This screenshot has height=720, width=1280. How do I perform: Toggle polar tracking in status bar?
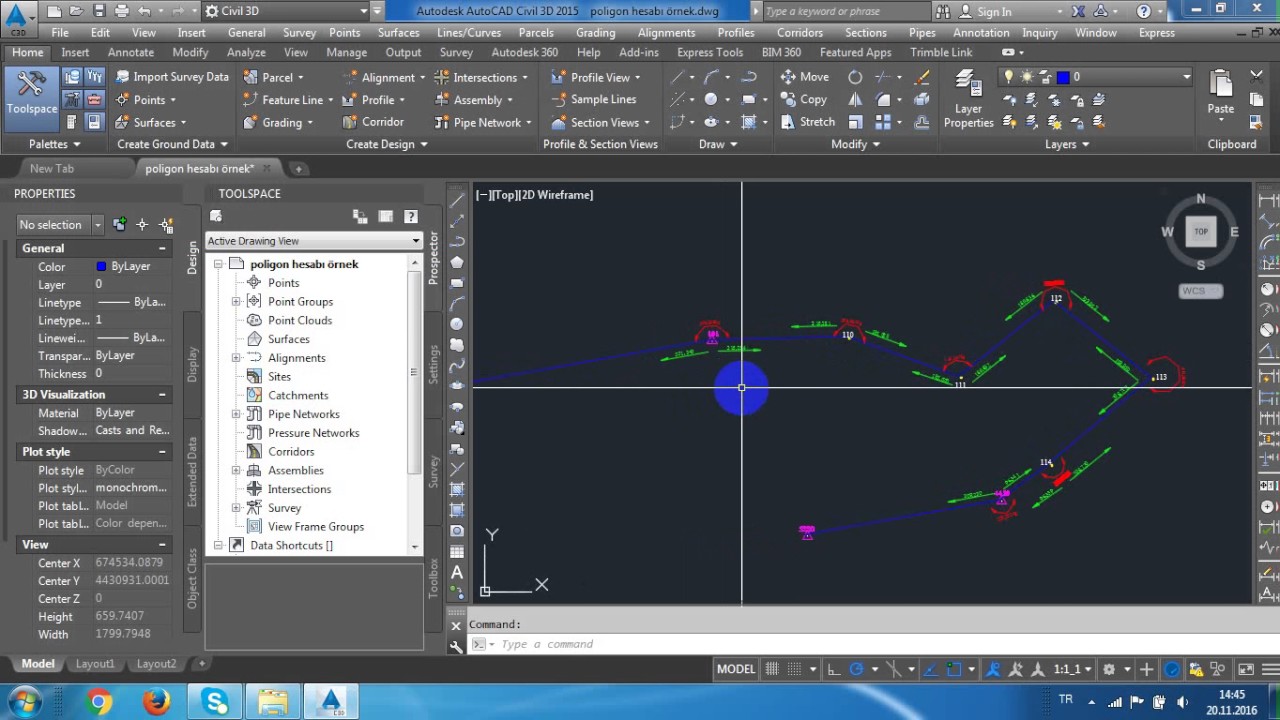856,669
